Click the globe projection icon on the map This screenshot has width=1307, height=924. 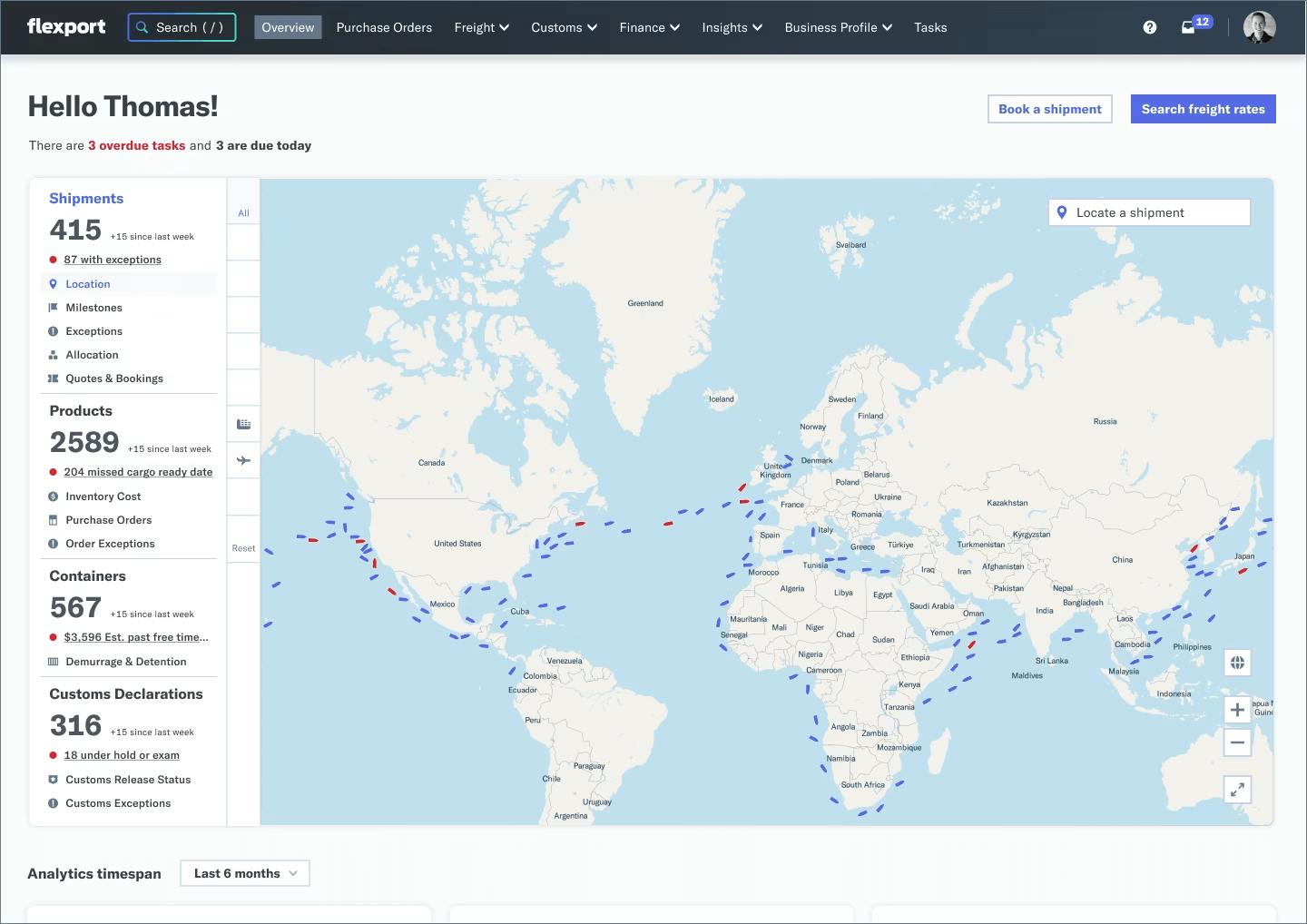tap(1237, 663)
